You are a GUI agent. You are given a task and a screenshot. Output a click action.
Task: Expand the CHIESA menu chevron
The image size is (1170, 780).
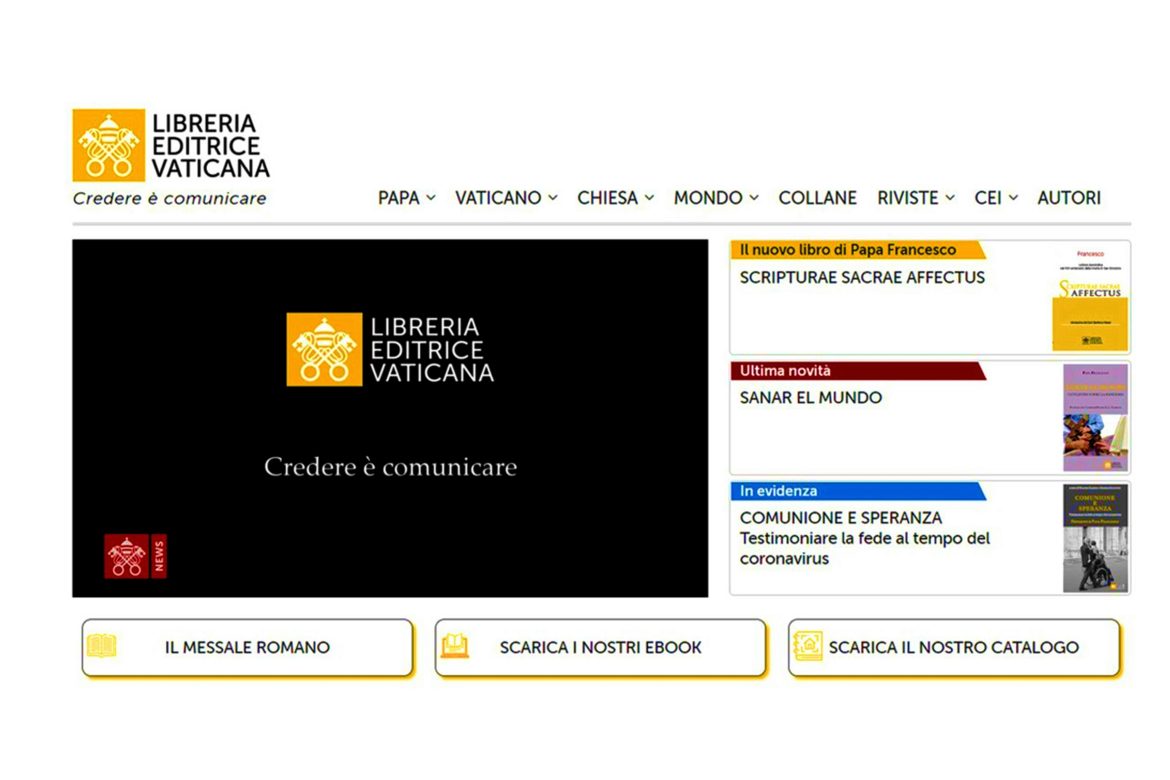pyautogui.click(x=649, y=198)
